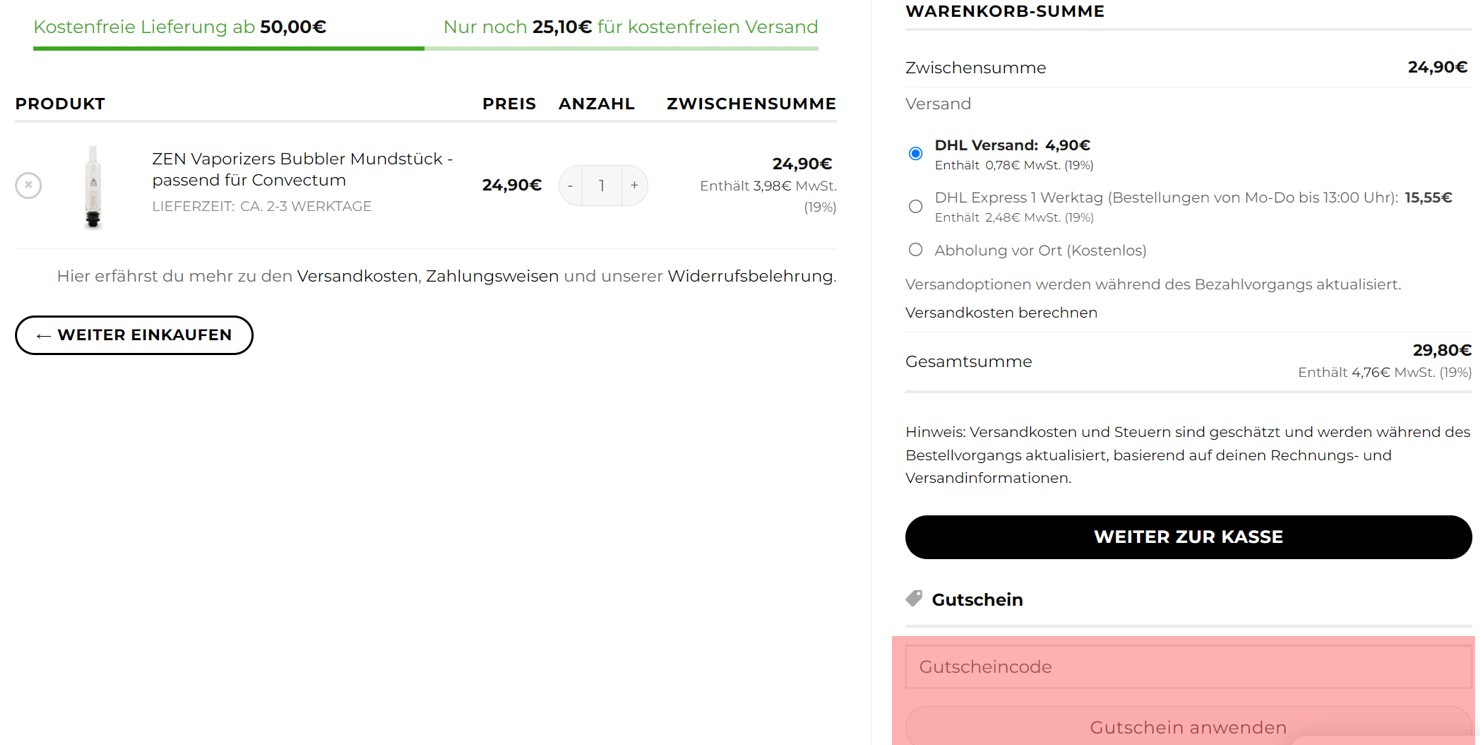
Task: Click 'Kostenfreie Lieferung ab 50,00€' text
Action: pyautogui.click(x=180, y=27)
